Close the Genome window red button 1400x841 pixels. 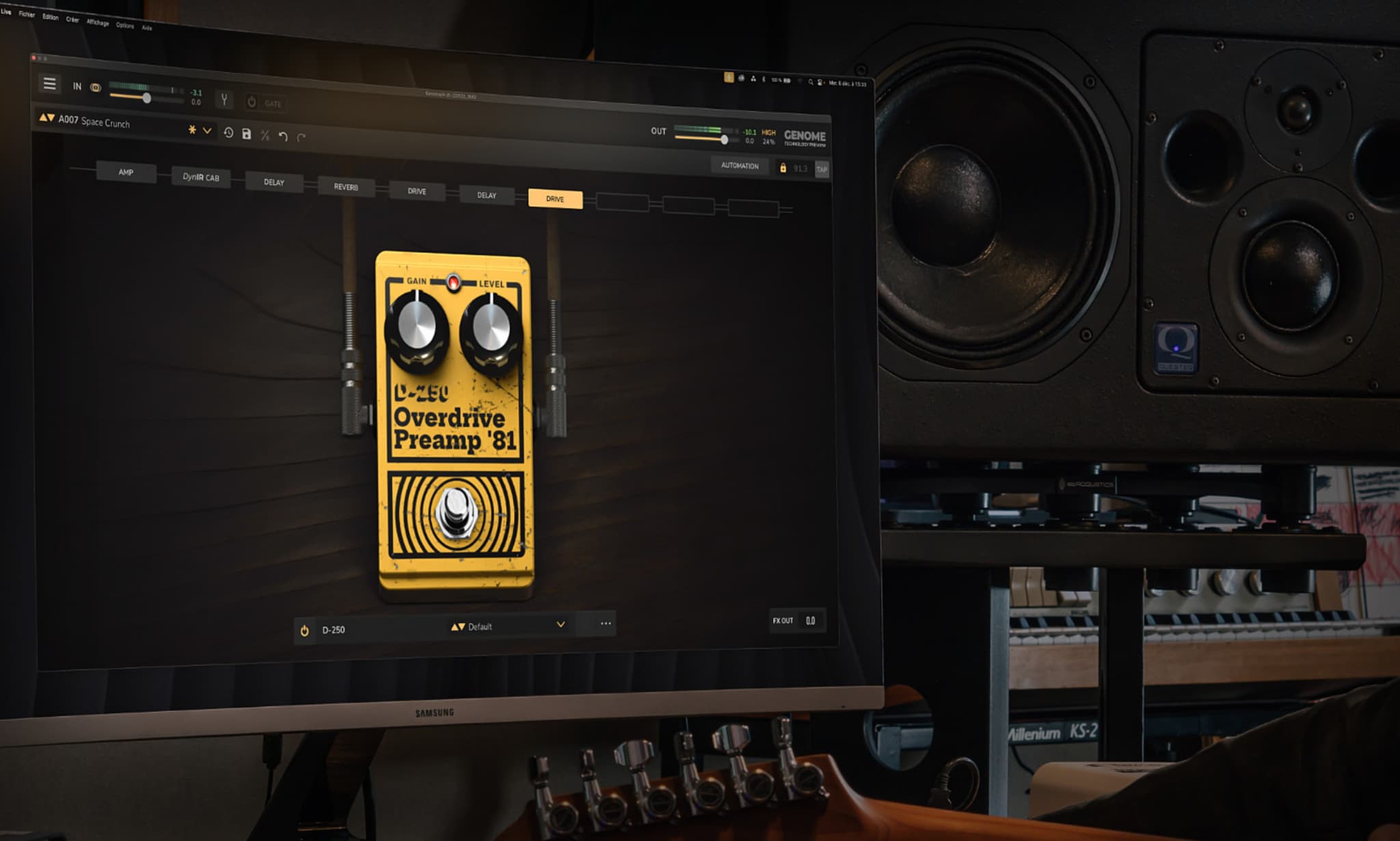pyautogui.click(x=33, y=58)
